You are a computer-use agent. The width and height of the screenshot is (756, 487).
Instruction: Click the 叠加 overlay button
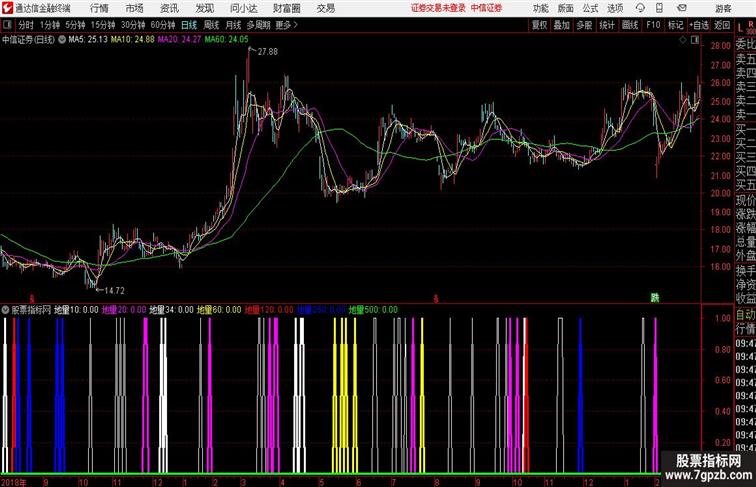coord(562,25)
